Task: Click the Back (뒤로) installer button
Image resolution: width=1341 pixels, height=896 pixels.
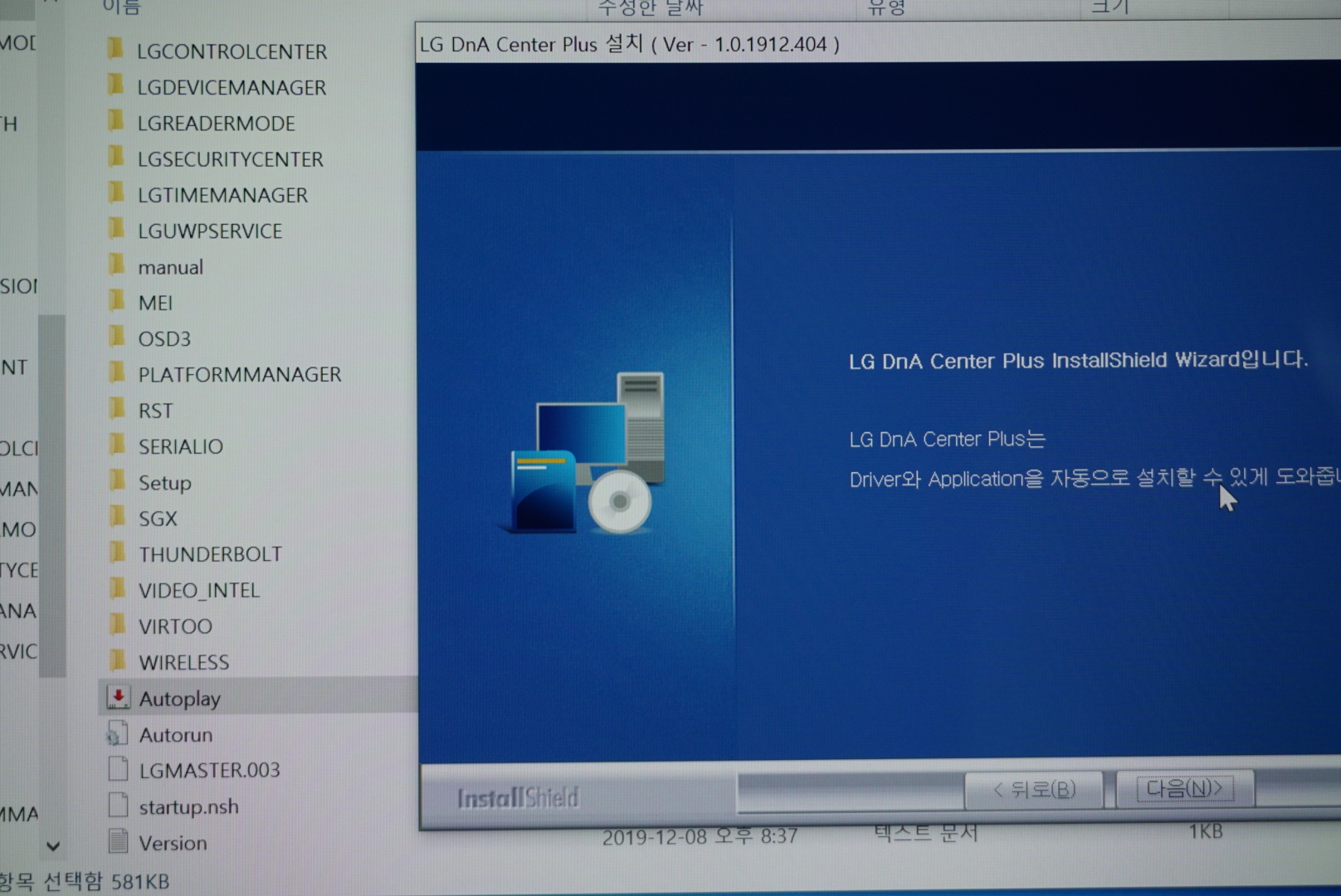Action: [1034, 789]
